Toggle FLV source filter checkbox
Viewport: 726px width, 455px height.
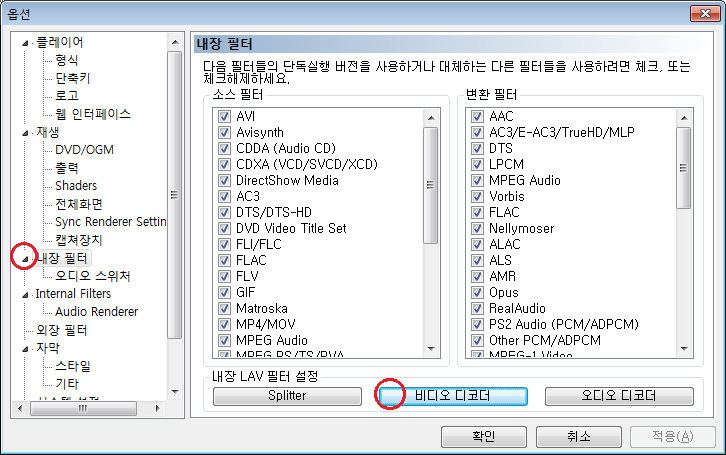[225, 276]
